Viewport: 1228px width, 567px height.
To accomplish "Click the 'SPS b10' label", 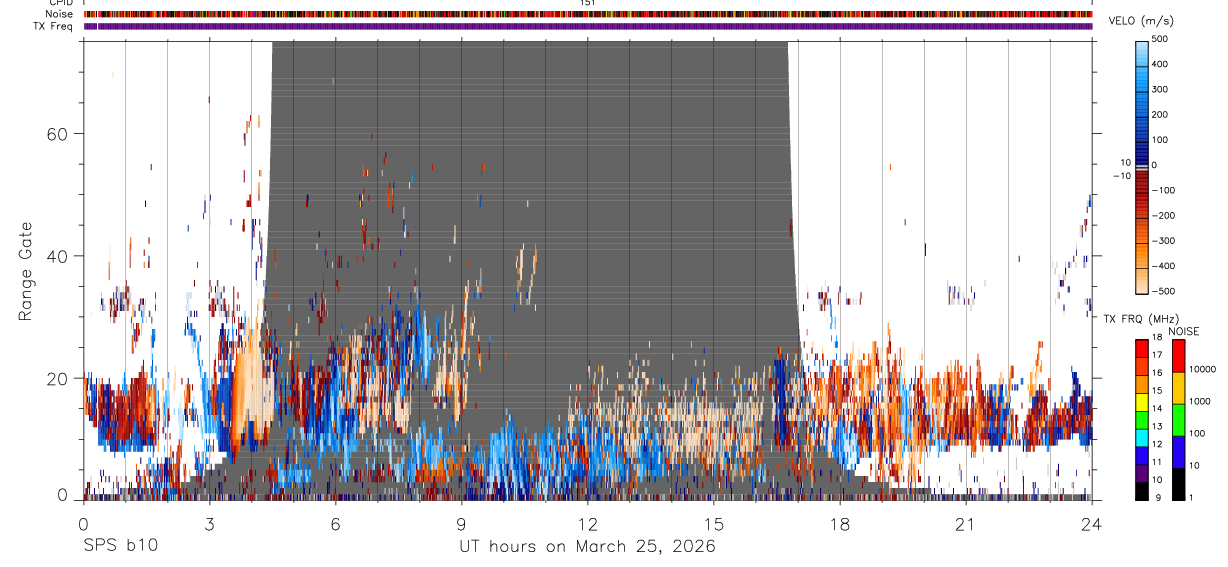I will click(x=119, y=546).
